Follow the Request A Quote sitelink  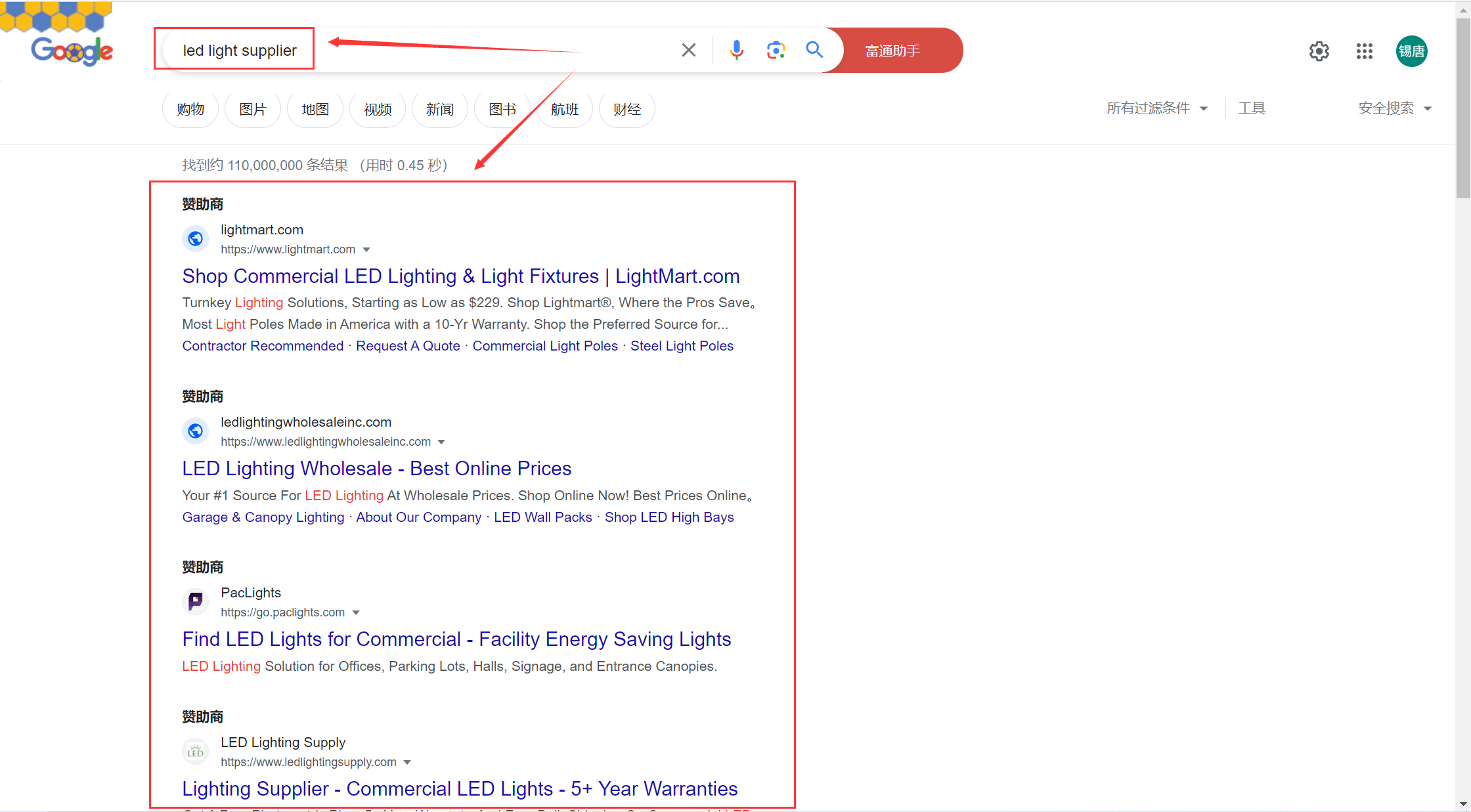click(408, 346)
